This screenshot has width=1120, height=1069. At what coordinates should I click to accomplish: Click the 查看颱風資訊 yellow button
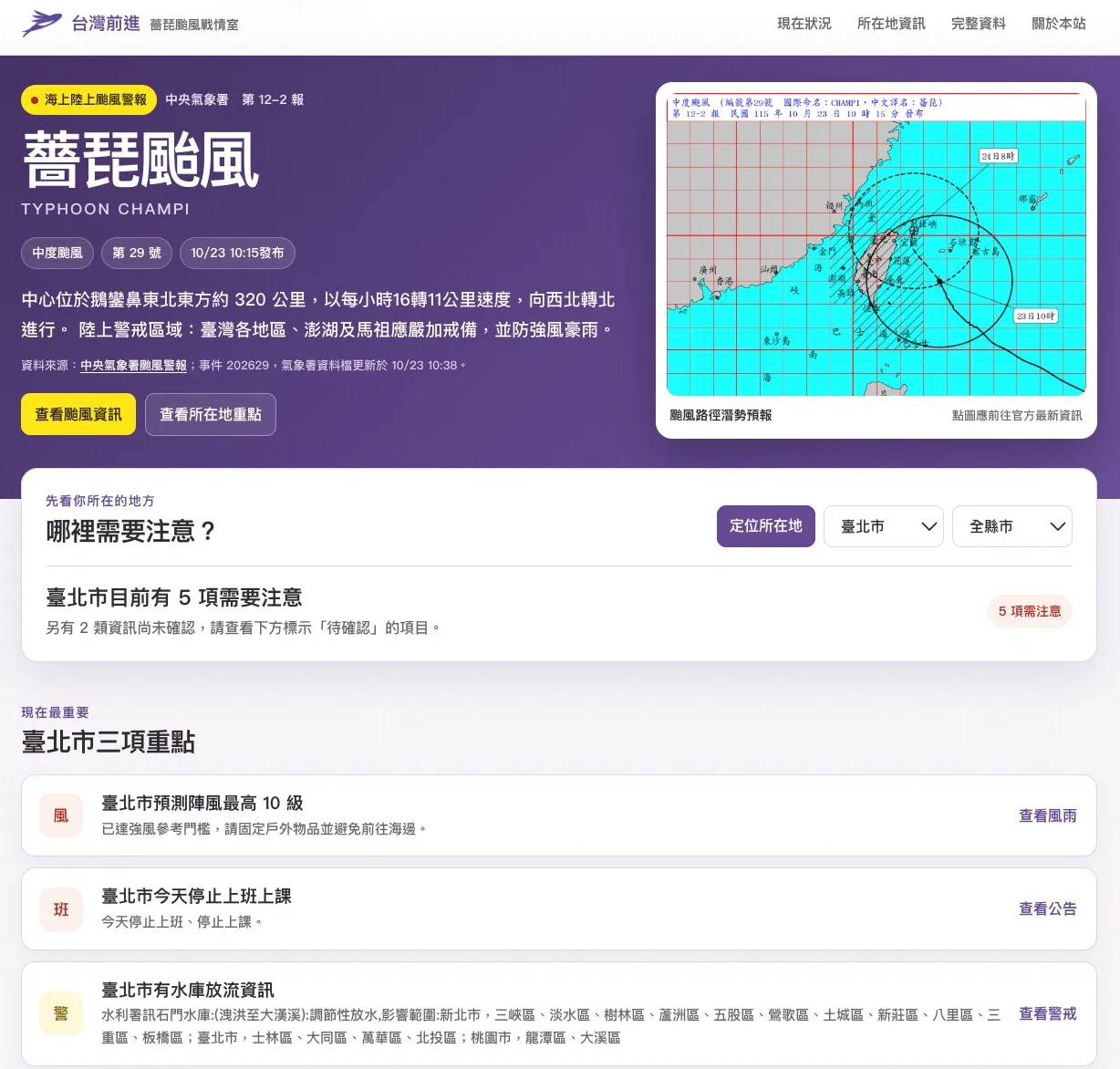(x=78, y=414)
